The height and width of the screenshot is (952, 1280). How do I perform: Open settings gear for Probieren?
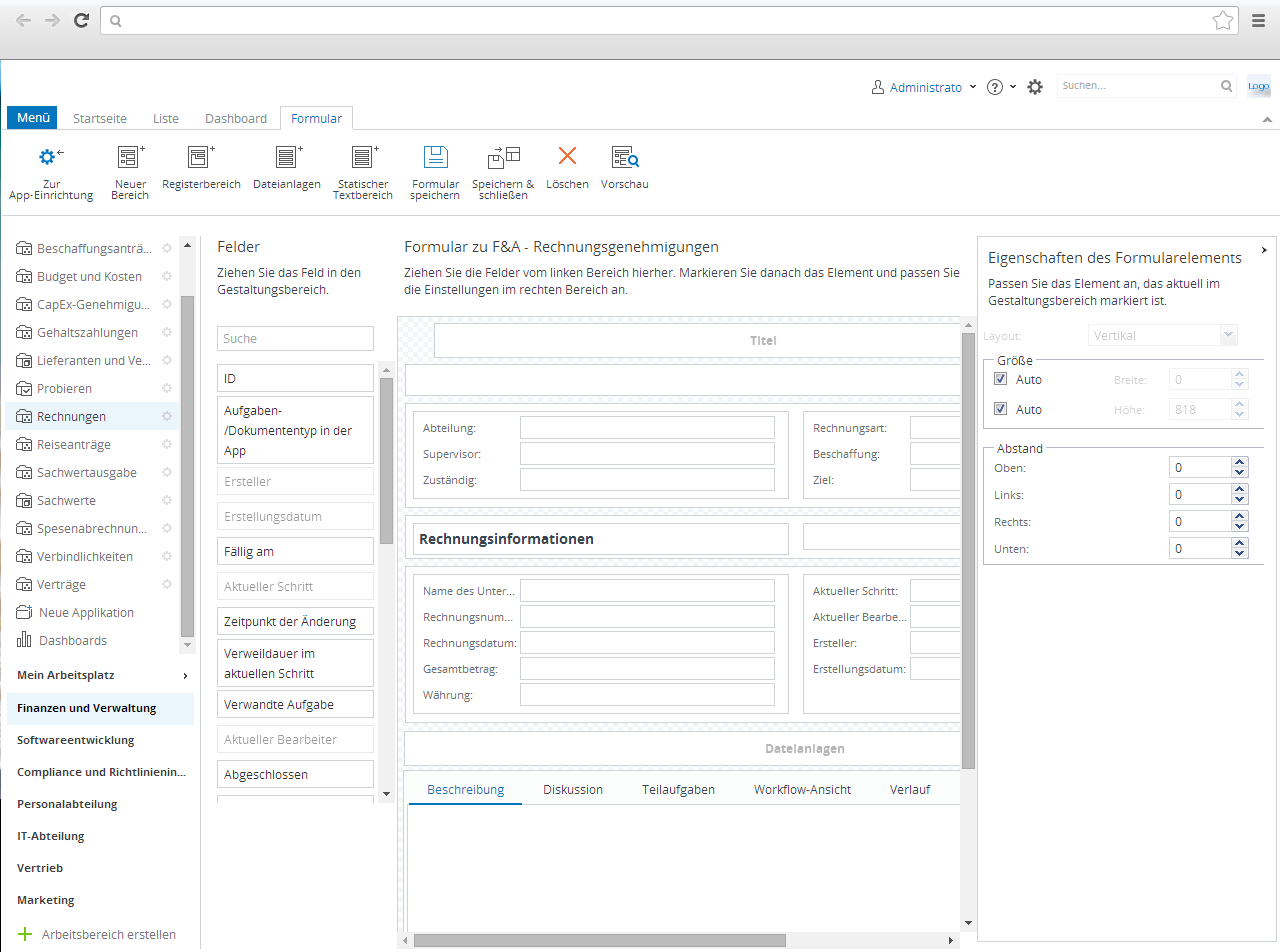coord(167,388)
